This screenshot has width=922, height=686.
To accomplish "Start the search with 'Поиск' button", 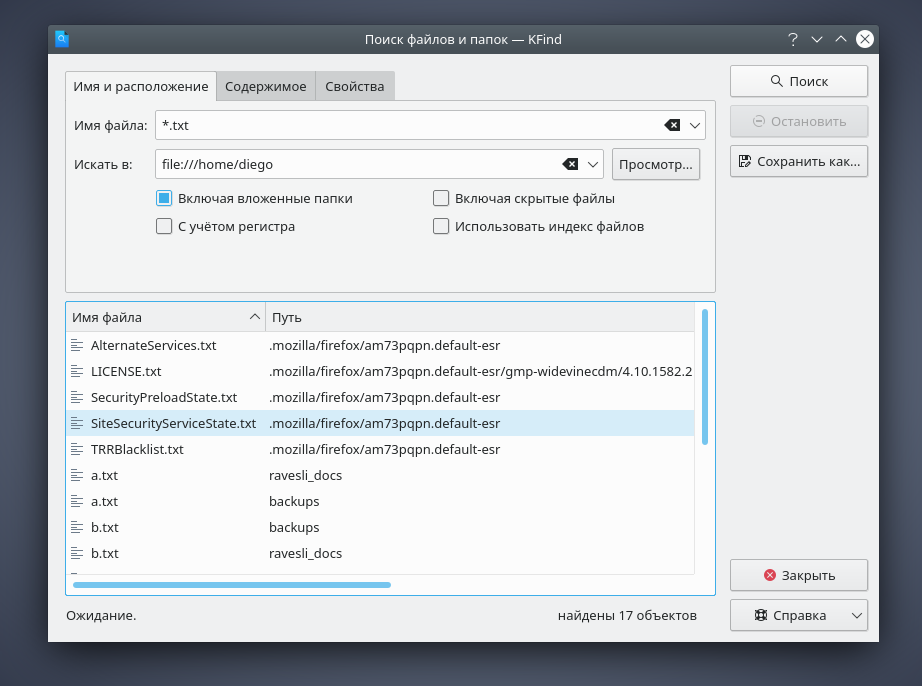I will (798, 81).
